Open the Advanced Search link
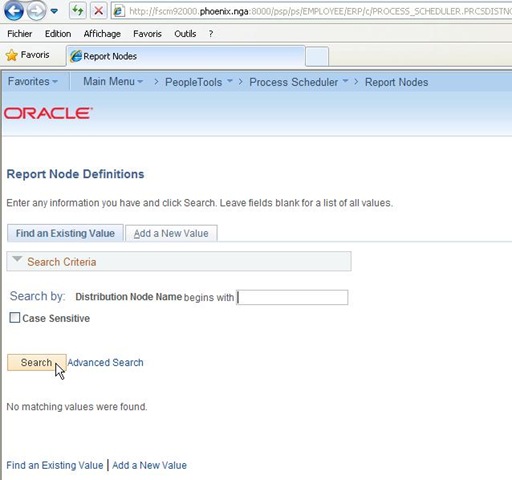This screenshot has height=480, width=512. [105, 362]
